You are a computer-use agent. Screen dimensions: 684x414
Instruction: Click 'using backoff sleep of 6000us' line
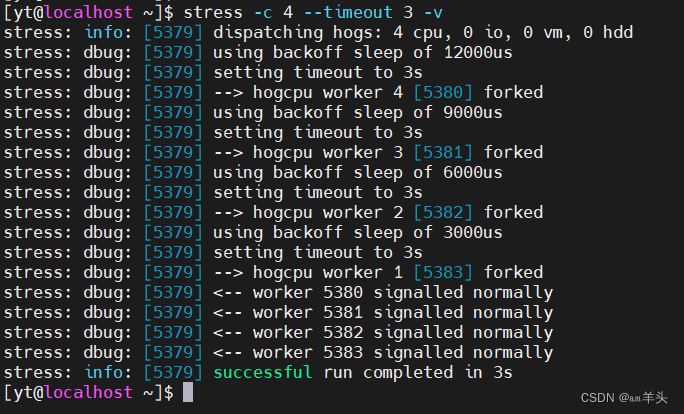point(357,173)
